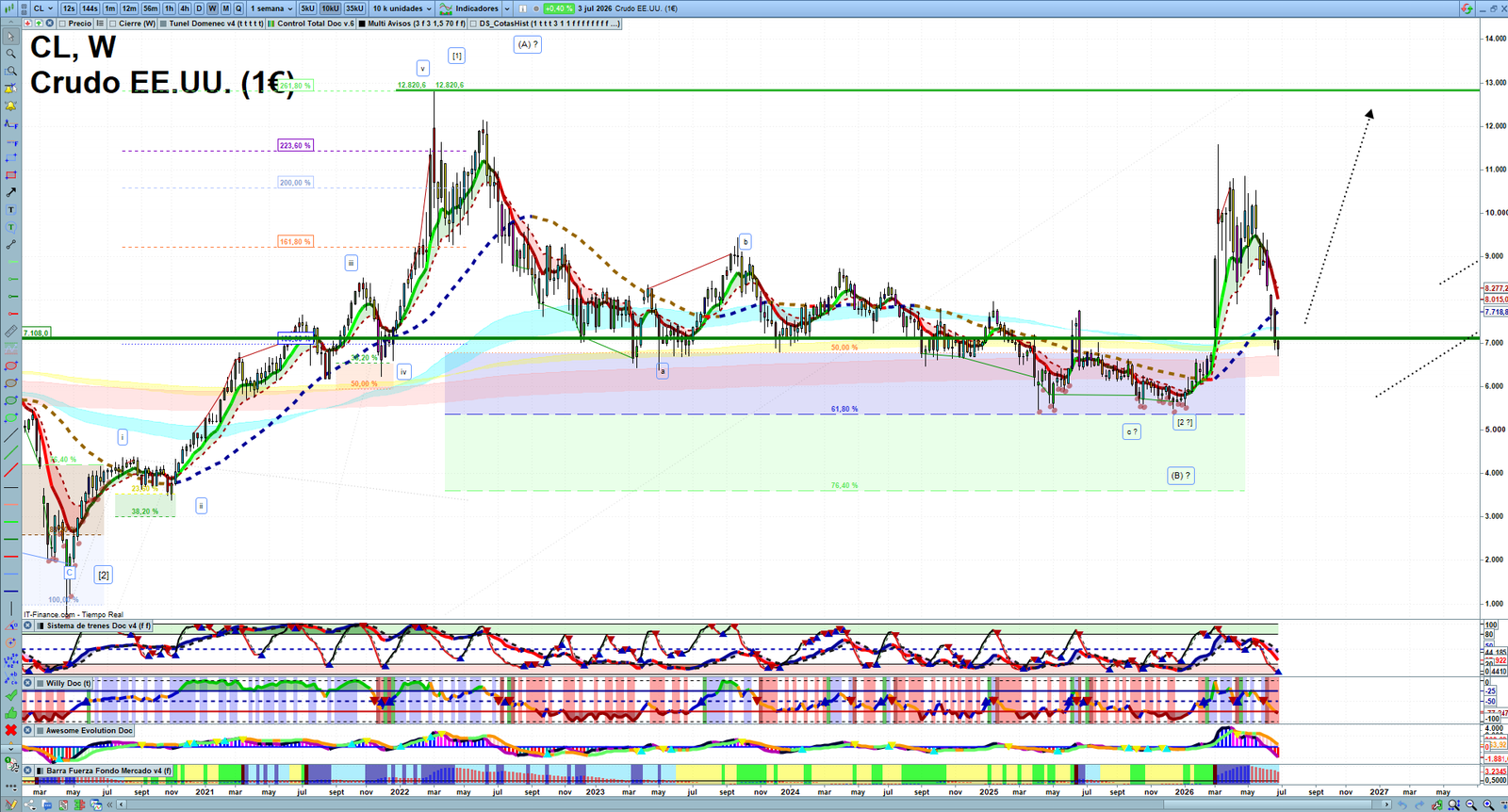Close the Barra Fuerza Fondo Mercado panel

click(27, 771)
